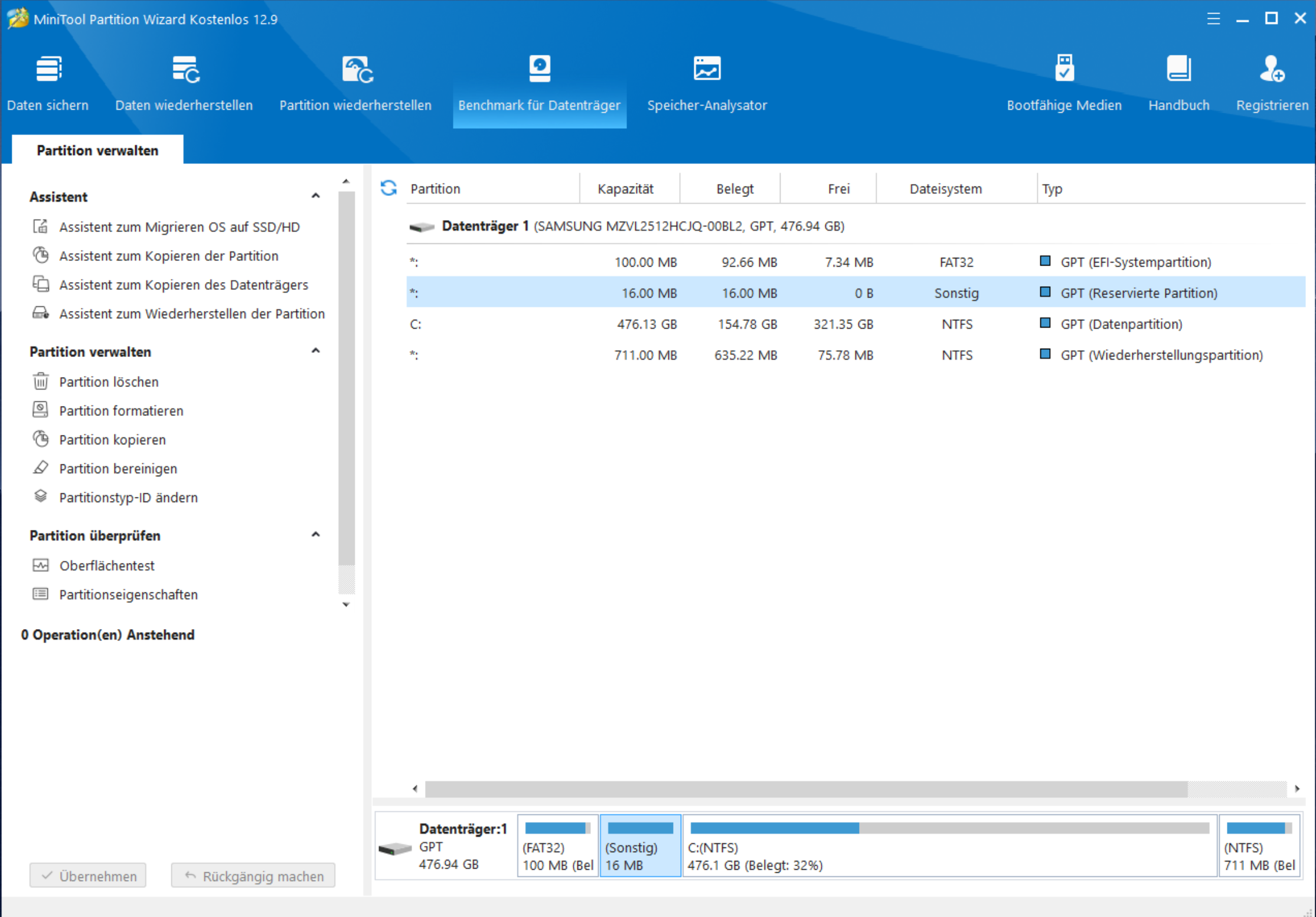1316x917 pixels.
Task: Launch Daten wiederherstellen from the toolbar
Action: click(184, 83)
